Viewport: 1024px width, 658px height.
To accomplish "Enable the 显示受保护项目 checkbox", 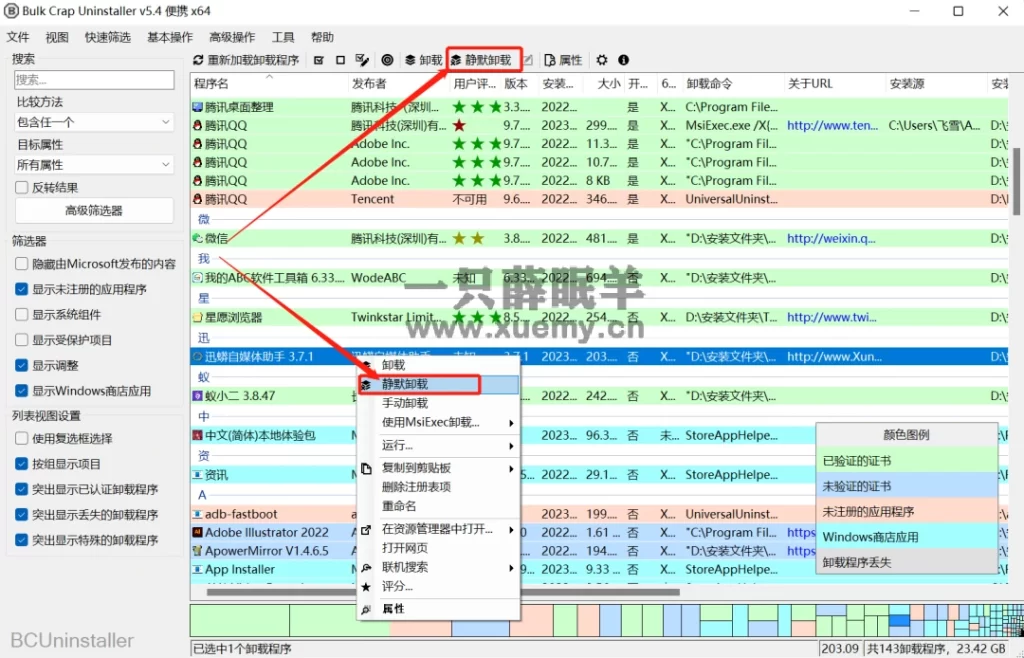I will [x=22, y=340].
